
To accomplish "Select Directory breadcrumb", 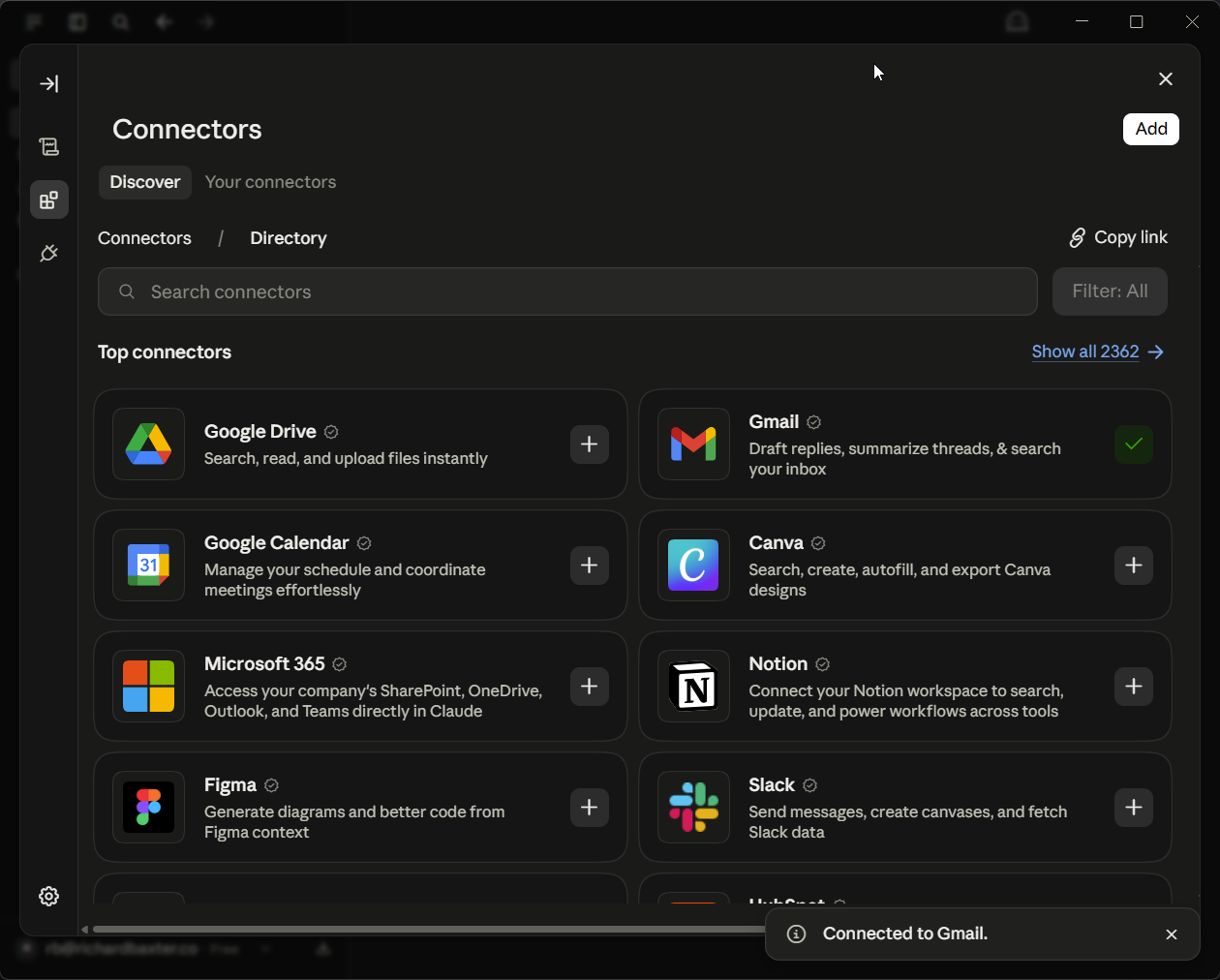I will pyautogui.click(x=289, y=238).
